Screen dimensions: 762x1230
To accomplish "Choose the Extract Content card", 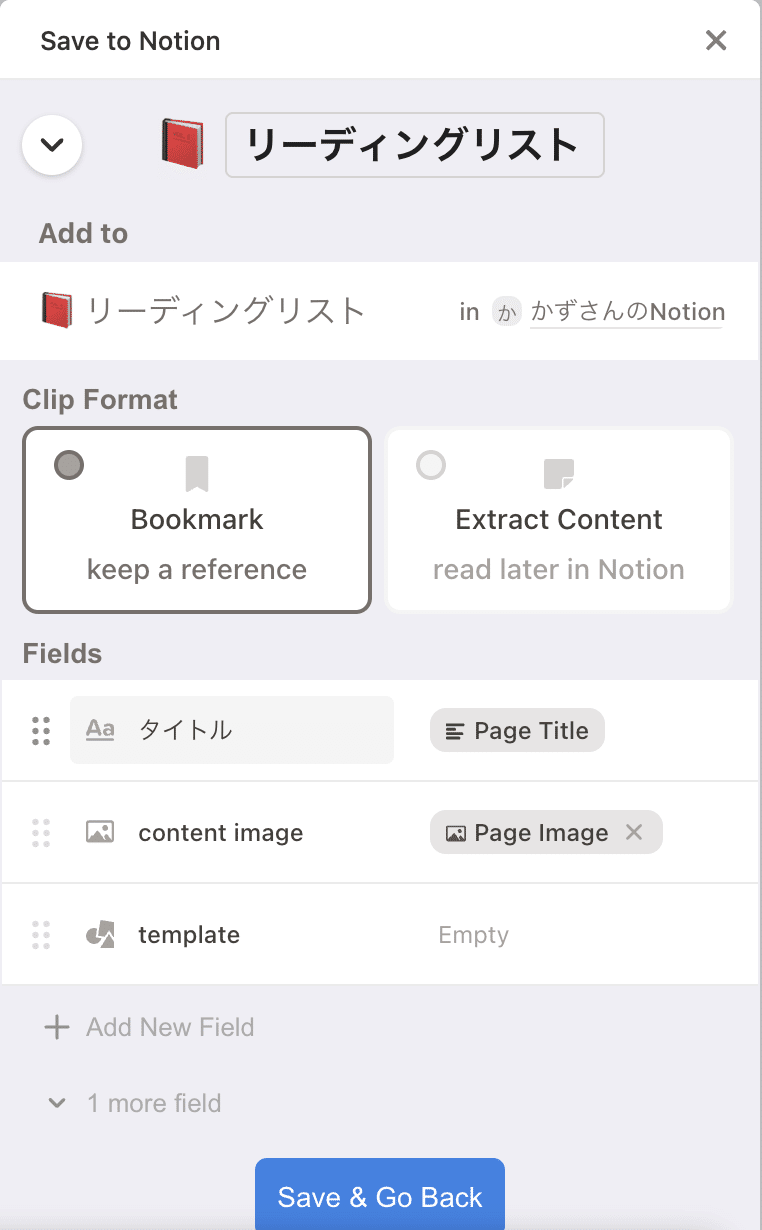I will coord(559,520).
